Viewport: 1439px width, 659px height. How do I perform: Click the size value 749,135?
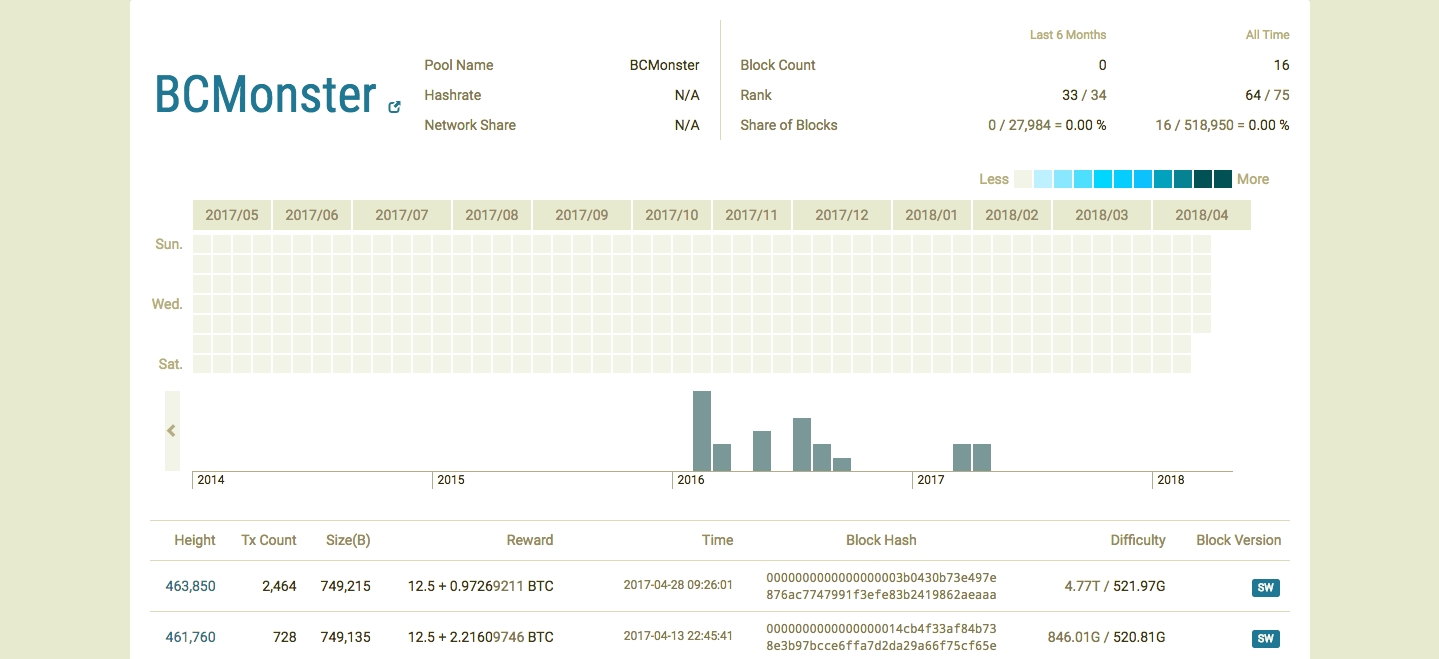(345, 637)
